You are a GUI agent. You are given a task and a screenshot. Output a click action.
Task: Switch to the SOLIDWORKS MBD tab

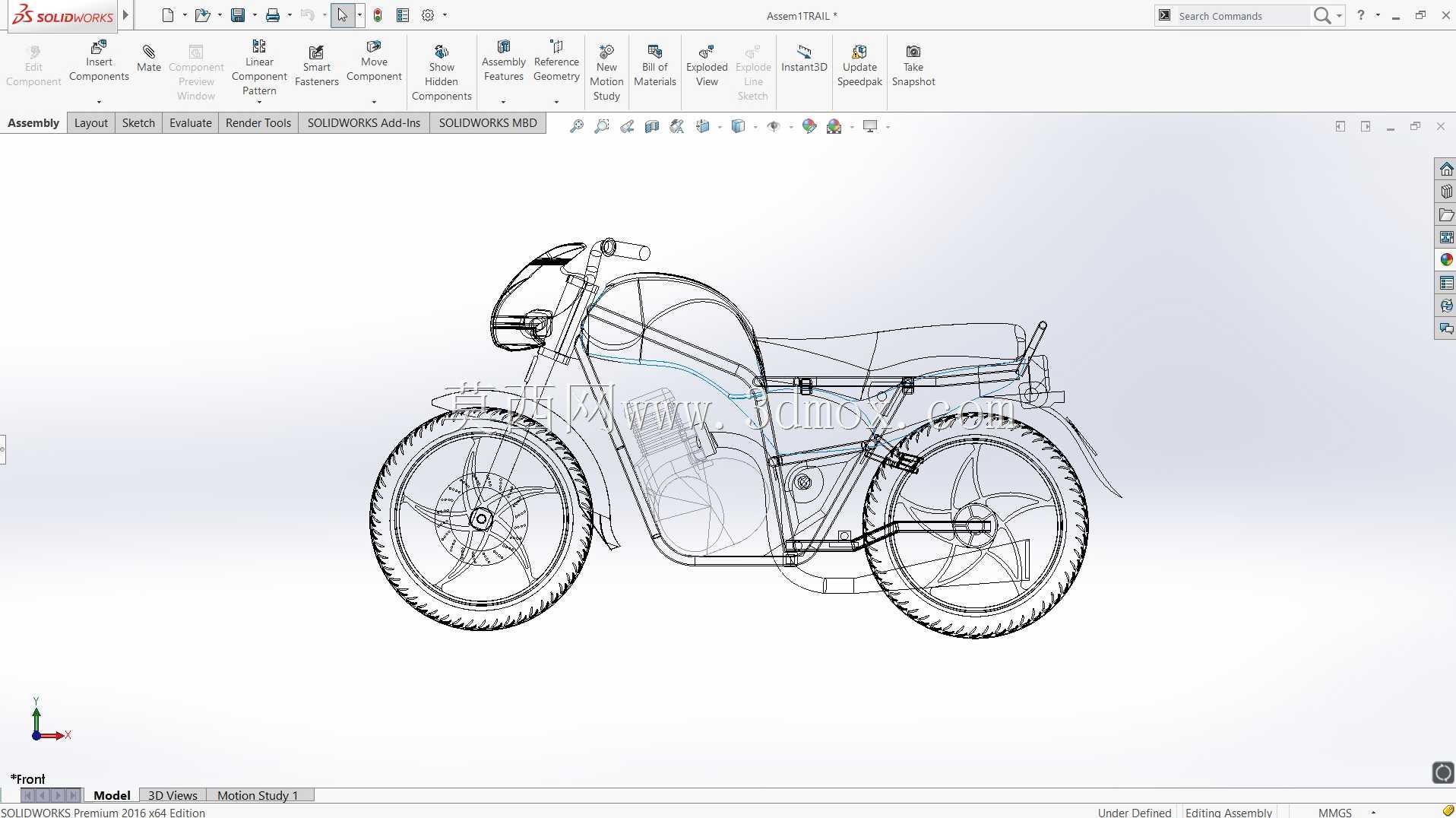[x=488, y=123]
